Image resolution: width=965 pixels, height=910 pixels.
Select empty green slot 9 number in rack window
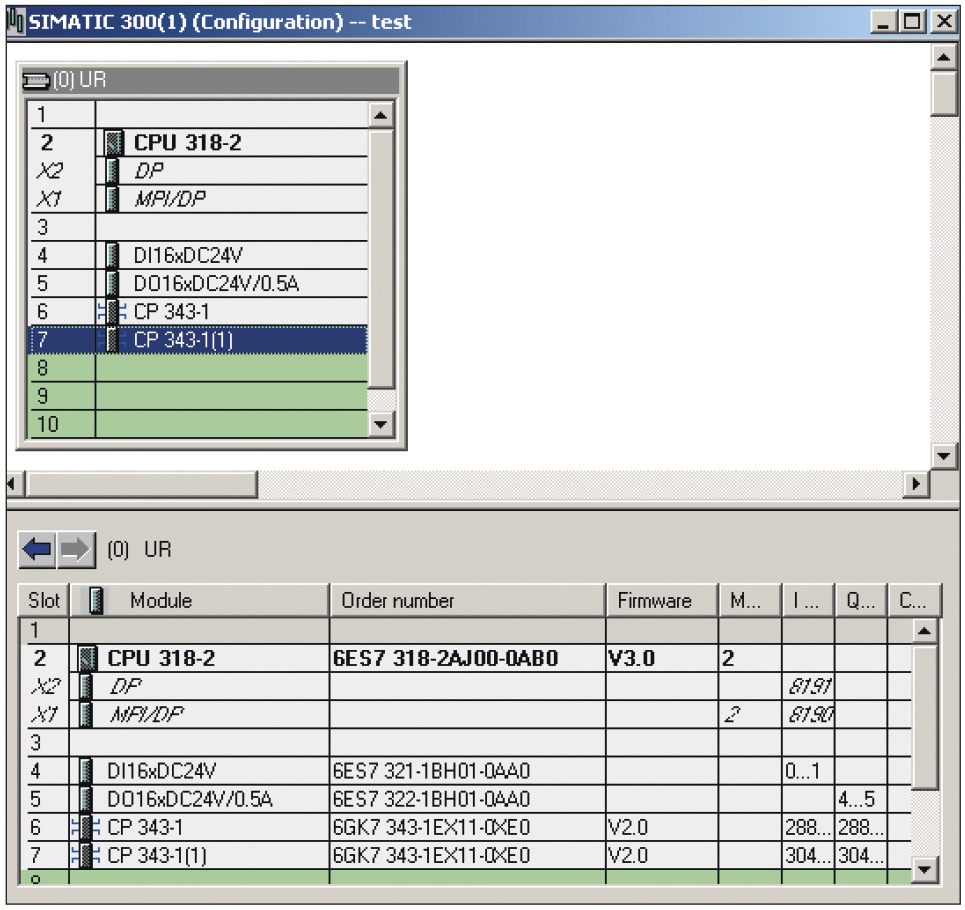point(42,396)
